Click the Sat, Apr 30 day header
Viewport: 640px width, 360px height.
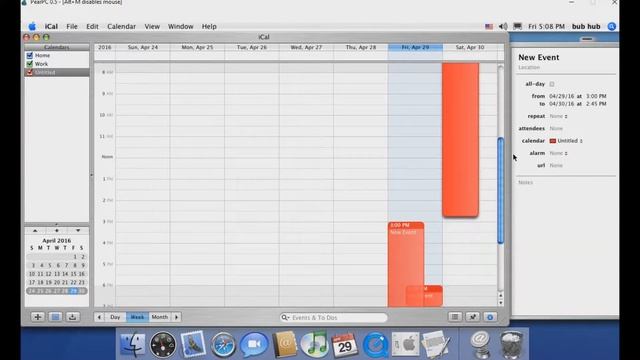(470, 47)
